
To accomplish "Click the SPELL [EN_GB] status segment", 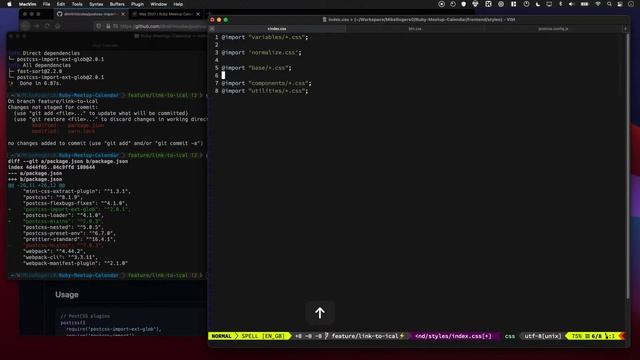I will tap(263, 336).
